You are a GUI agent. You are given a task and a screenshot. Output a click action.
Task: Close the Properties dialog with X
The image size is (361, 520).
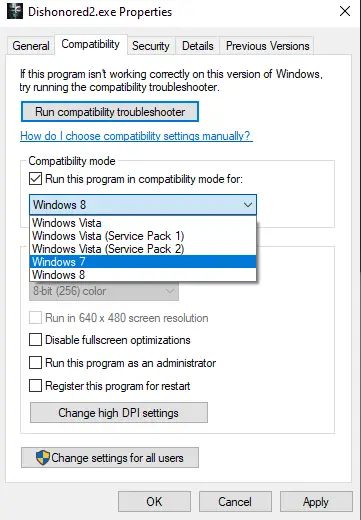345,11
